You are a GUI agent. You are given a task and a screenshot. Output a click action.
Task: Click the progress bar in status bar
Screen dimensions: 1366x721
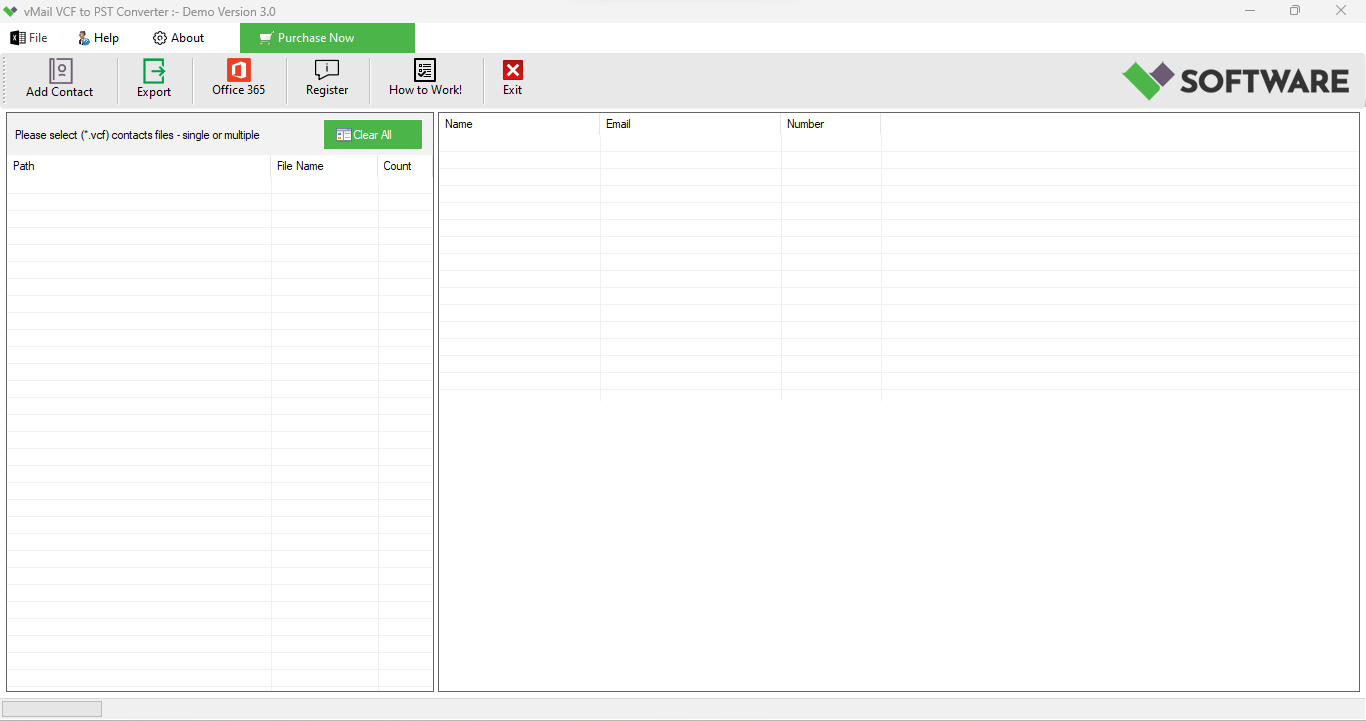click(x=52, y=709)
